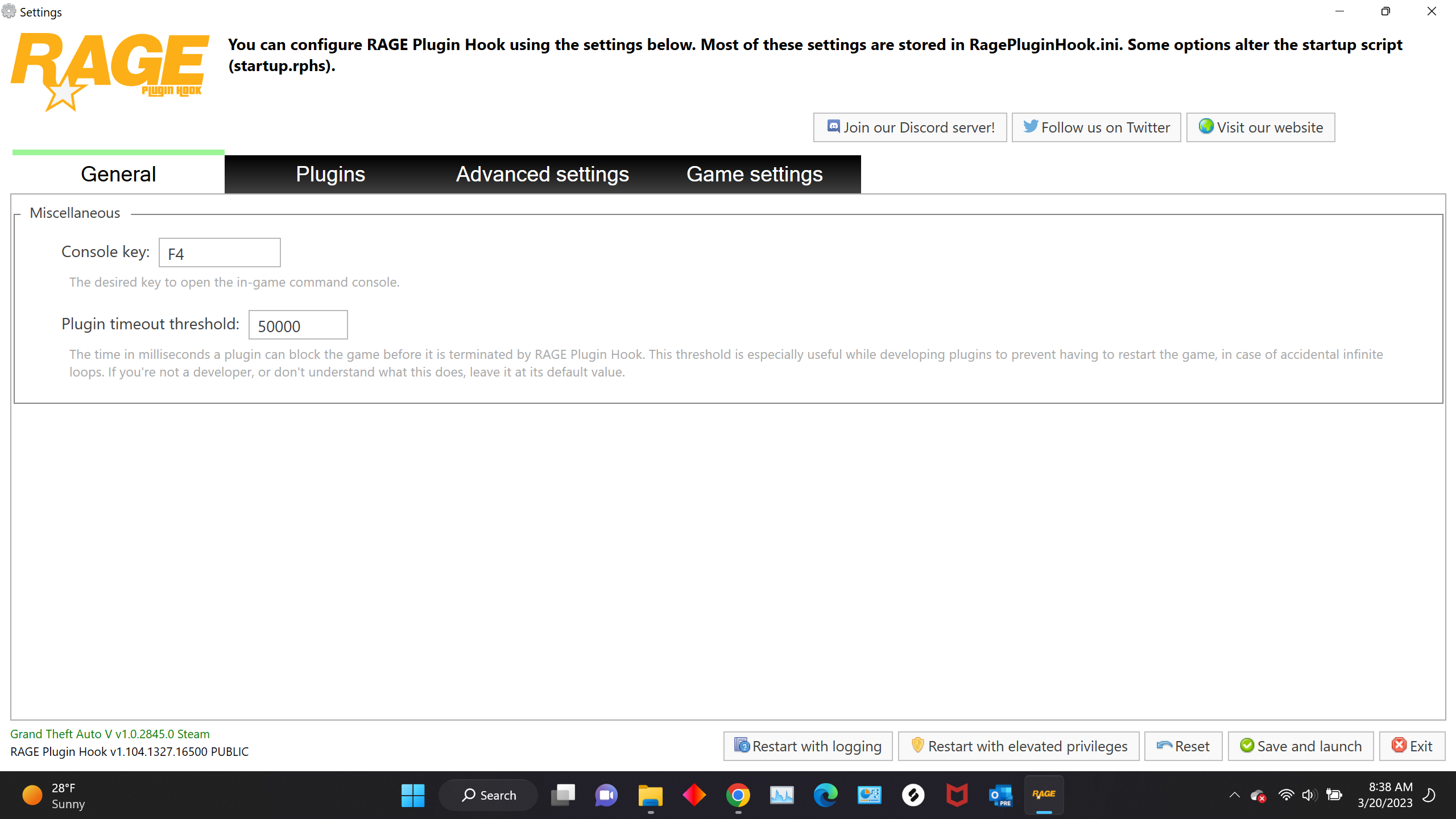Open McAfee from the taskbar
The width and height of the screenshot is (1456, 819).
[x=957, y=795]
